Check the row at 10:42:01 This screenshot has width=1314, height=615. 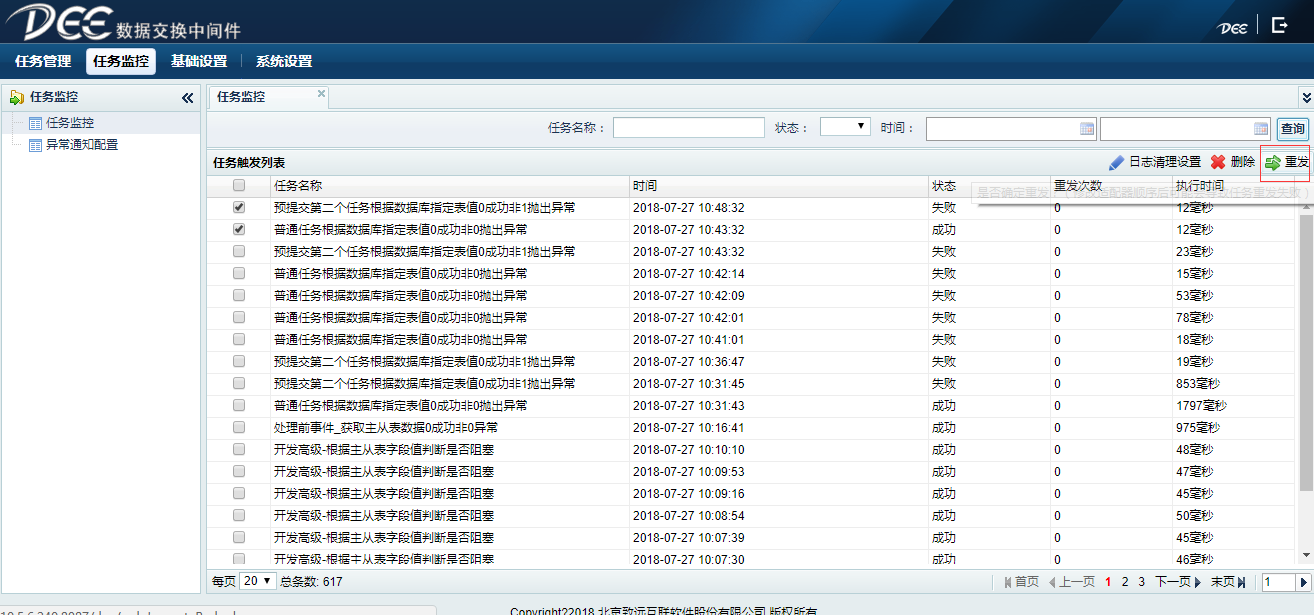[x=239, y=318]
